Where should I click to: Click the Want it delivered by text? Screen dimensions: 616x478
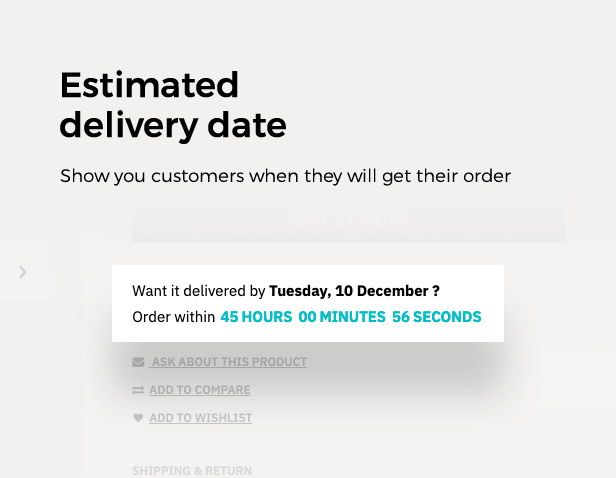pos(199,291)
